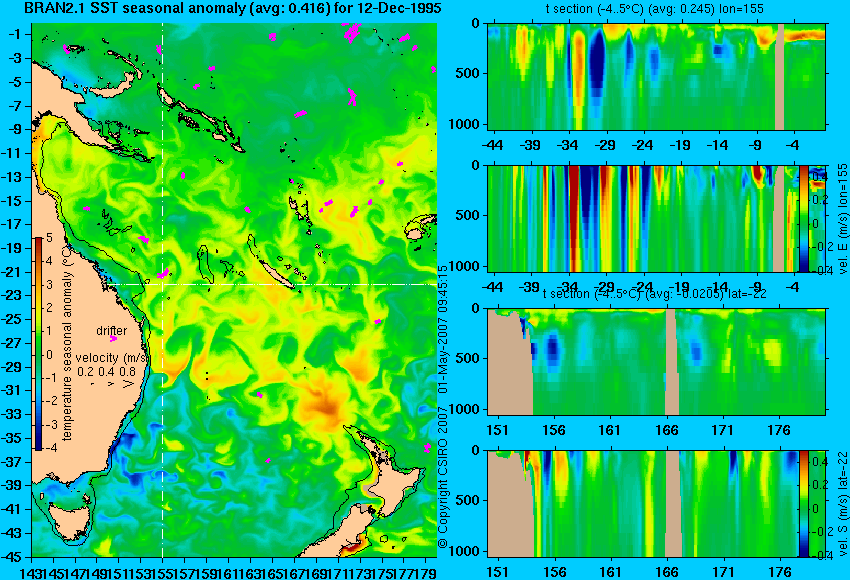The height and width of the screenshot is (580, 850).
Task: Click the vel. S (m/s) colorbar
Action: (x=803, y=504)
